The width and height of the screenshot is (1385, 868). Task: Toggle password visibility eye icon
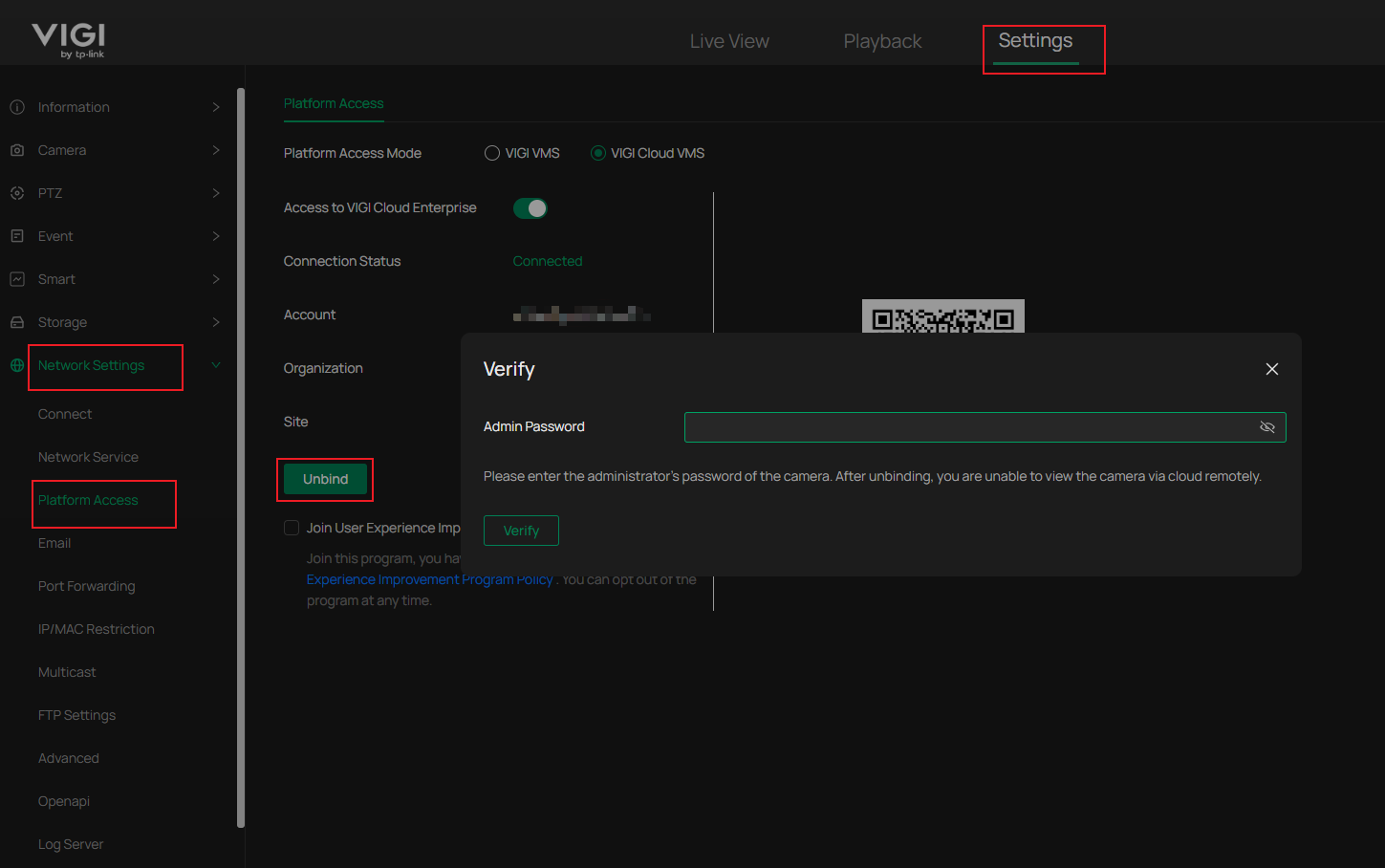[1267, 427]
